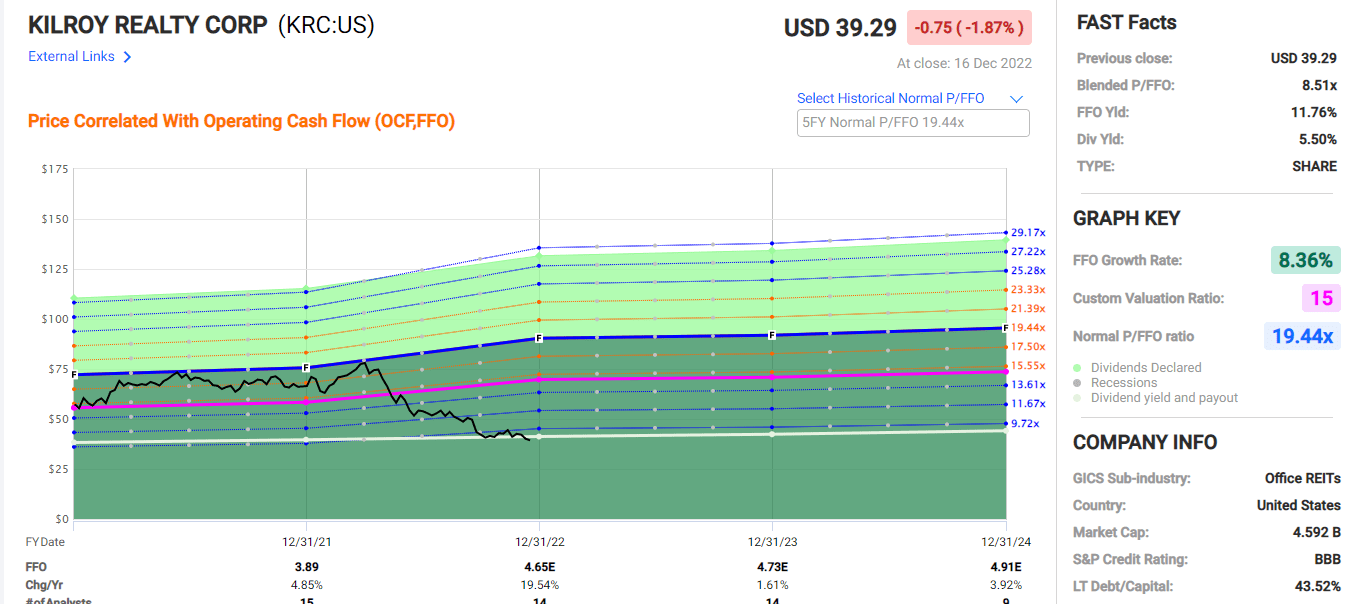Viewport: 1357px width, 604px height.
Task: Click the 12/31/24 date axis label
Action: pyautogui.click(x=1006, y=541)
